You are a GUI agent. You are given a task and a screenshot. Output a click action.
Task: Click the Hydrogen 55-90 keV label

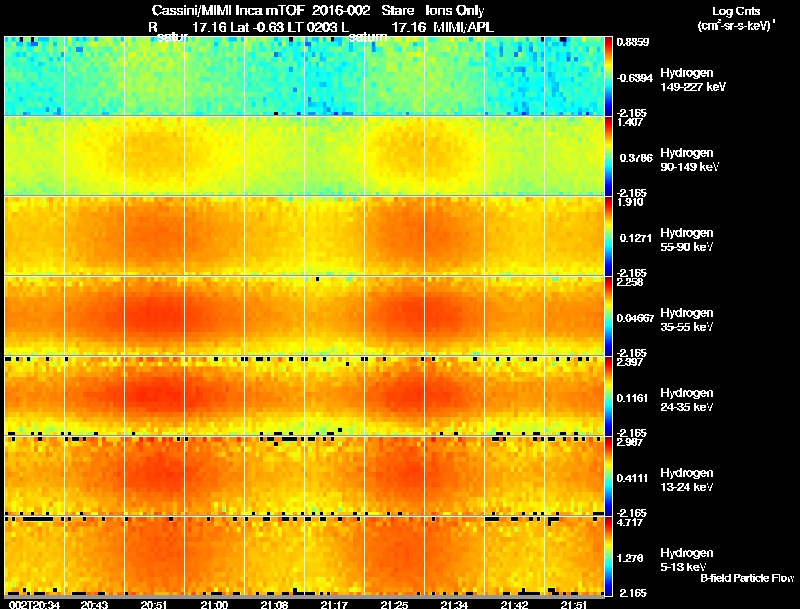tap(687, 240)
